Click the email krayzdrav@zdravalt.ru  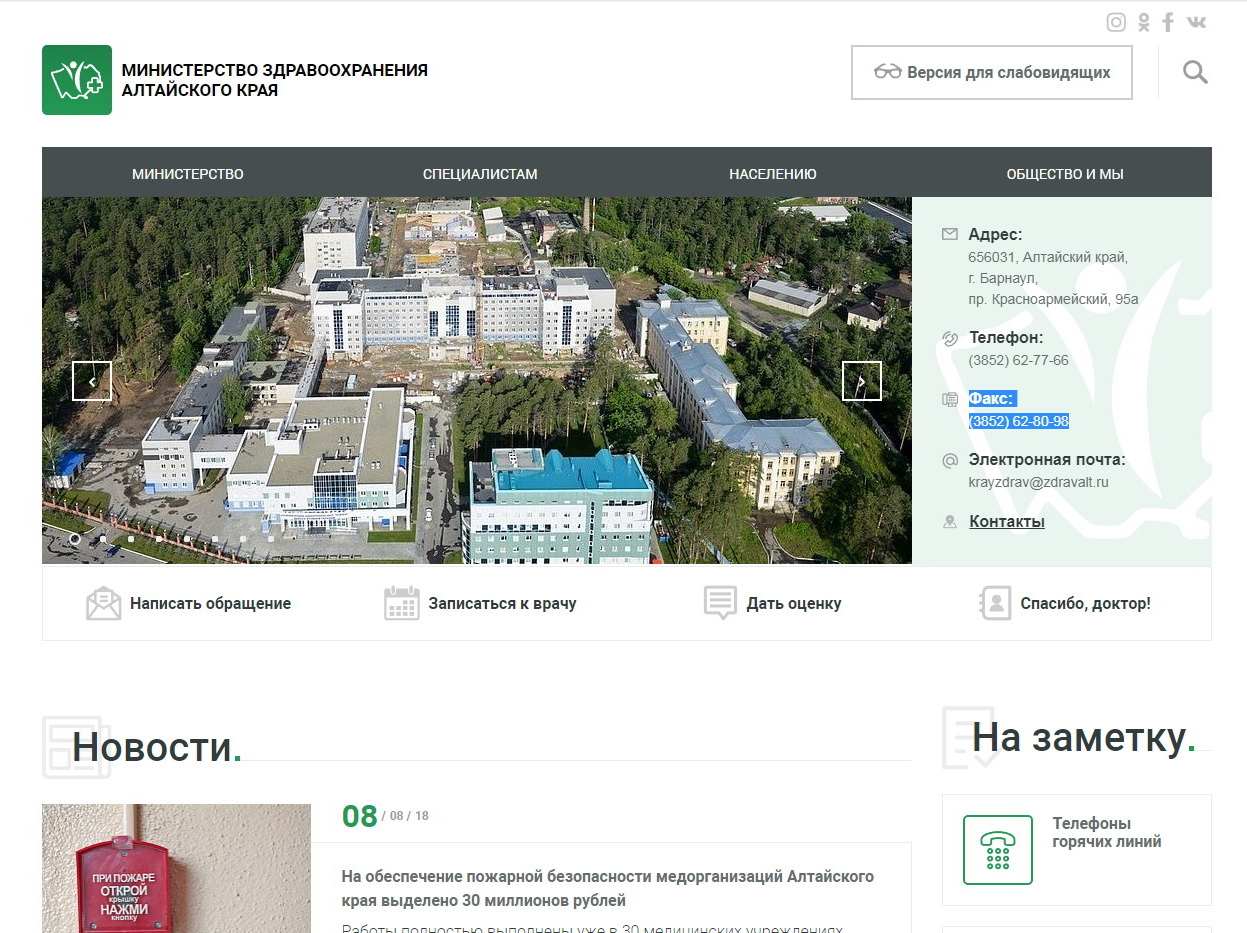[x=1038, y=482]
